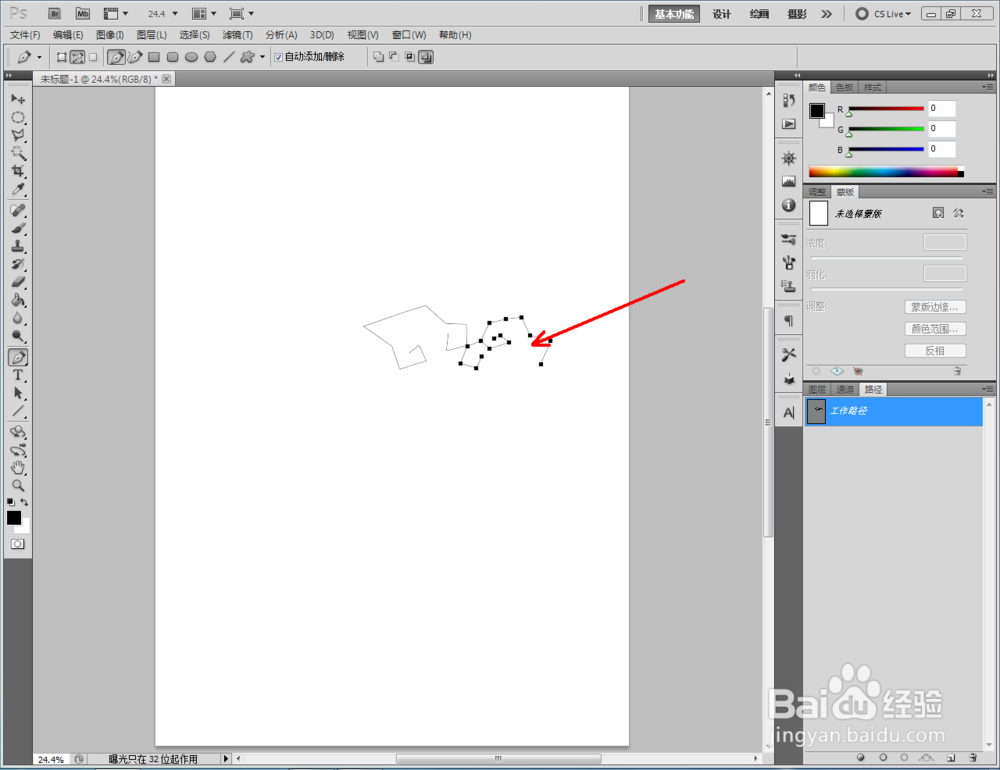Uncheck the 自动添加/删除 checkbox
Viewport: 1000px width, 770px height.
278,57
